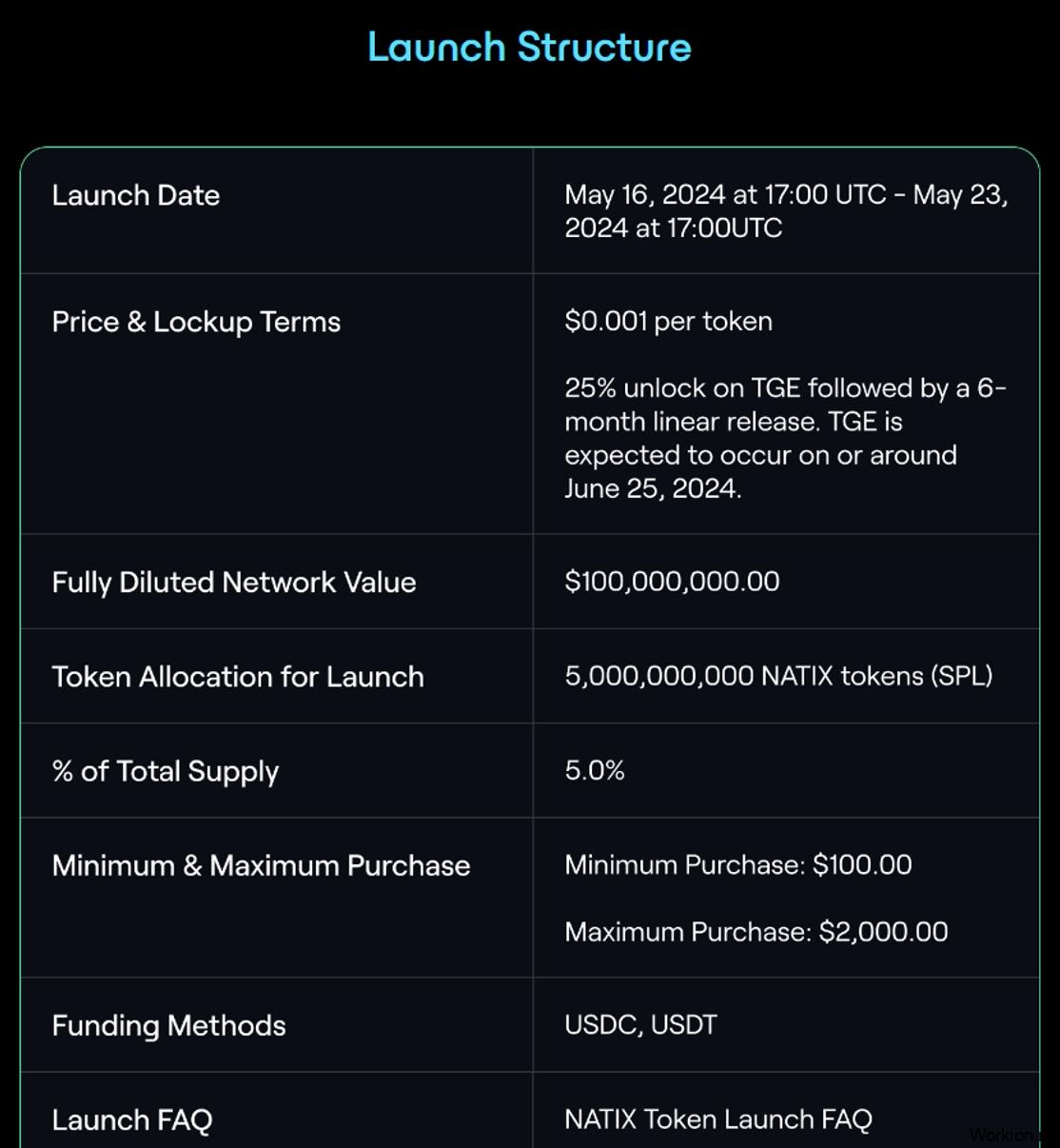1060x1148 pixels.
Task: Select the Launch Date label
Action: pos(136,195)
